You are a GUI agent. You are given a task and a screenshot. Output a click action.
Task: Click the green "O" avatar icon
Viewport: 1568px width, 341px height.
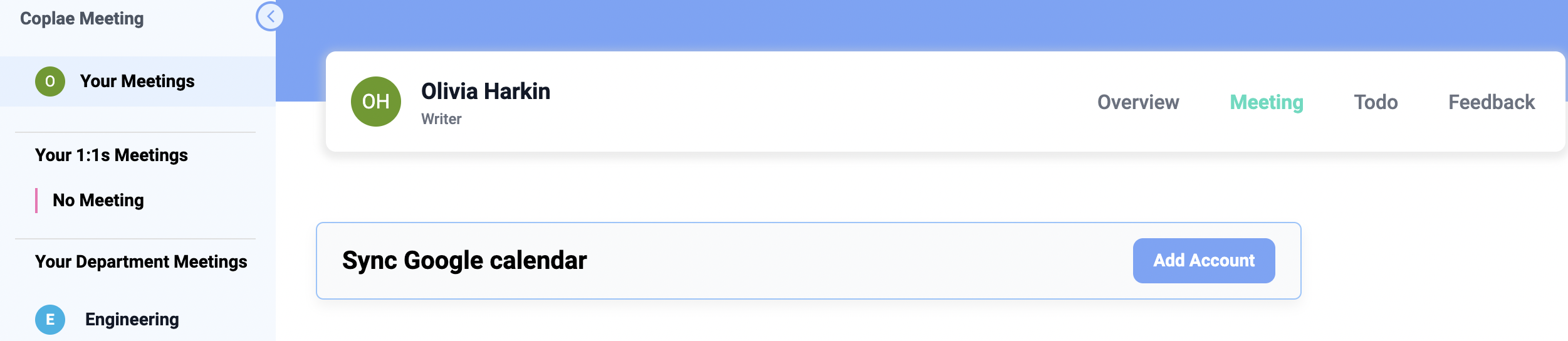coord(50,81)
